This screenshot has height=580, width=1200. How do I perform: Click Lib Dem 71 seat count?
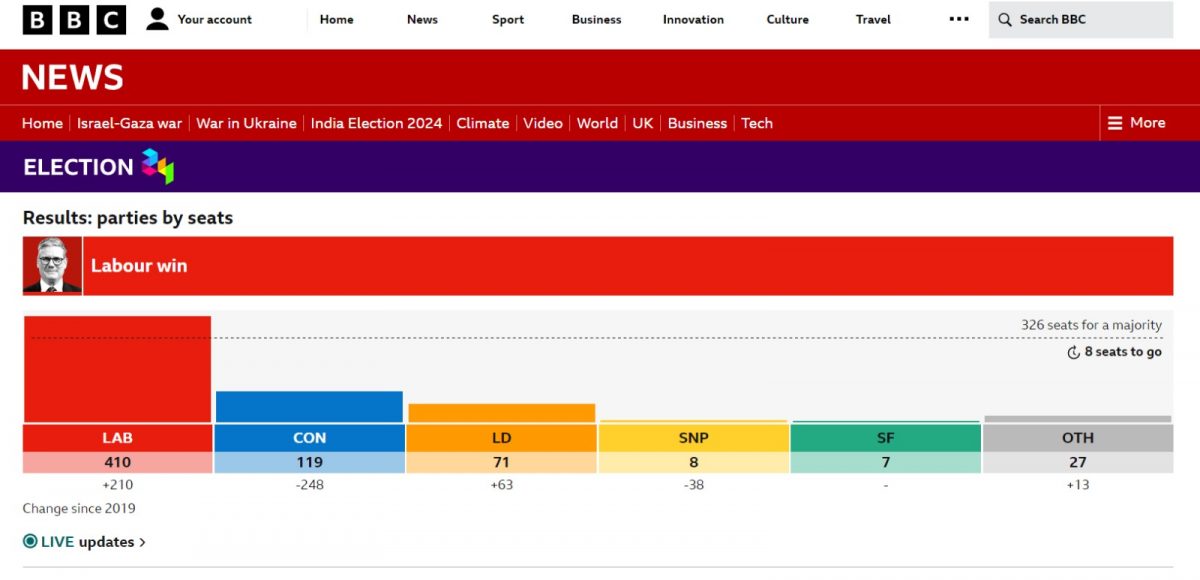point(502,463)
